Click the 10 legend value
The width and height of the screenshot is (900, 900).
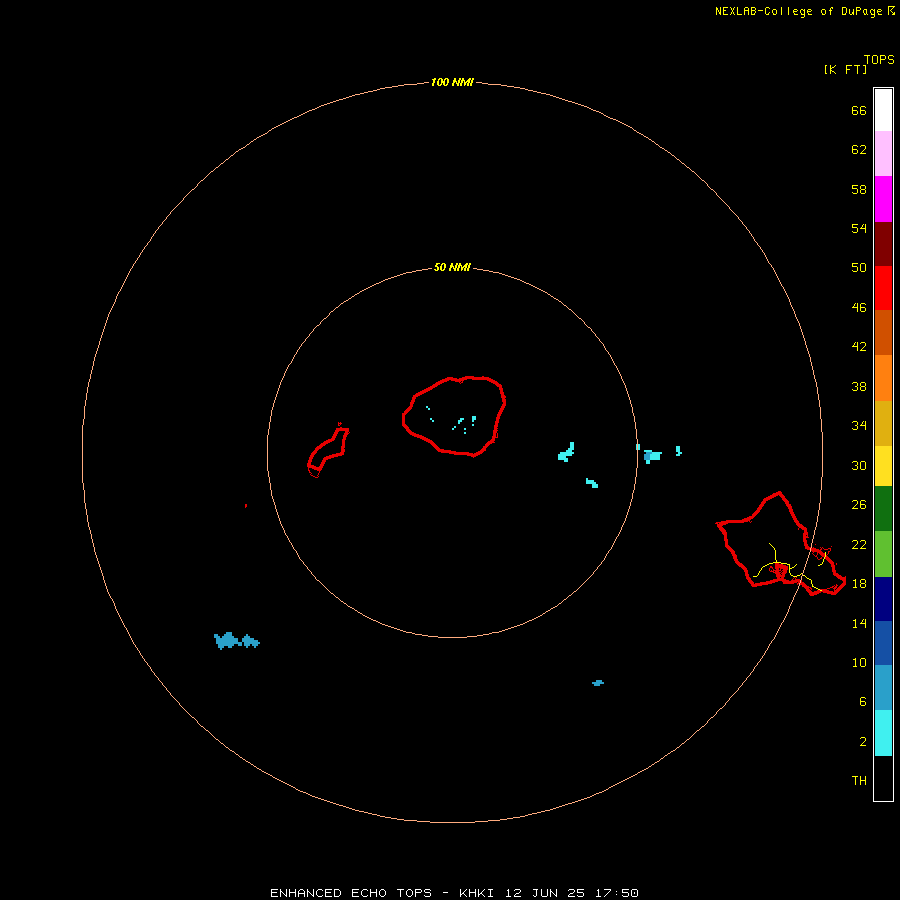click(x=859, y=662)
